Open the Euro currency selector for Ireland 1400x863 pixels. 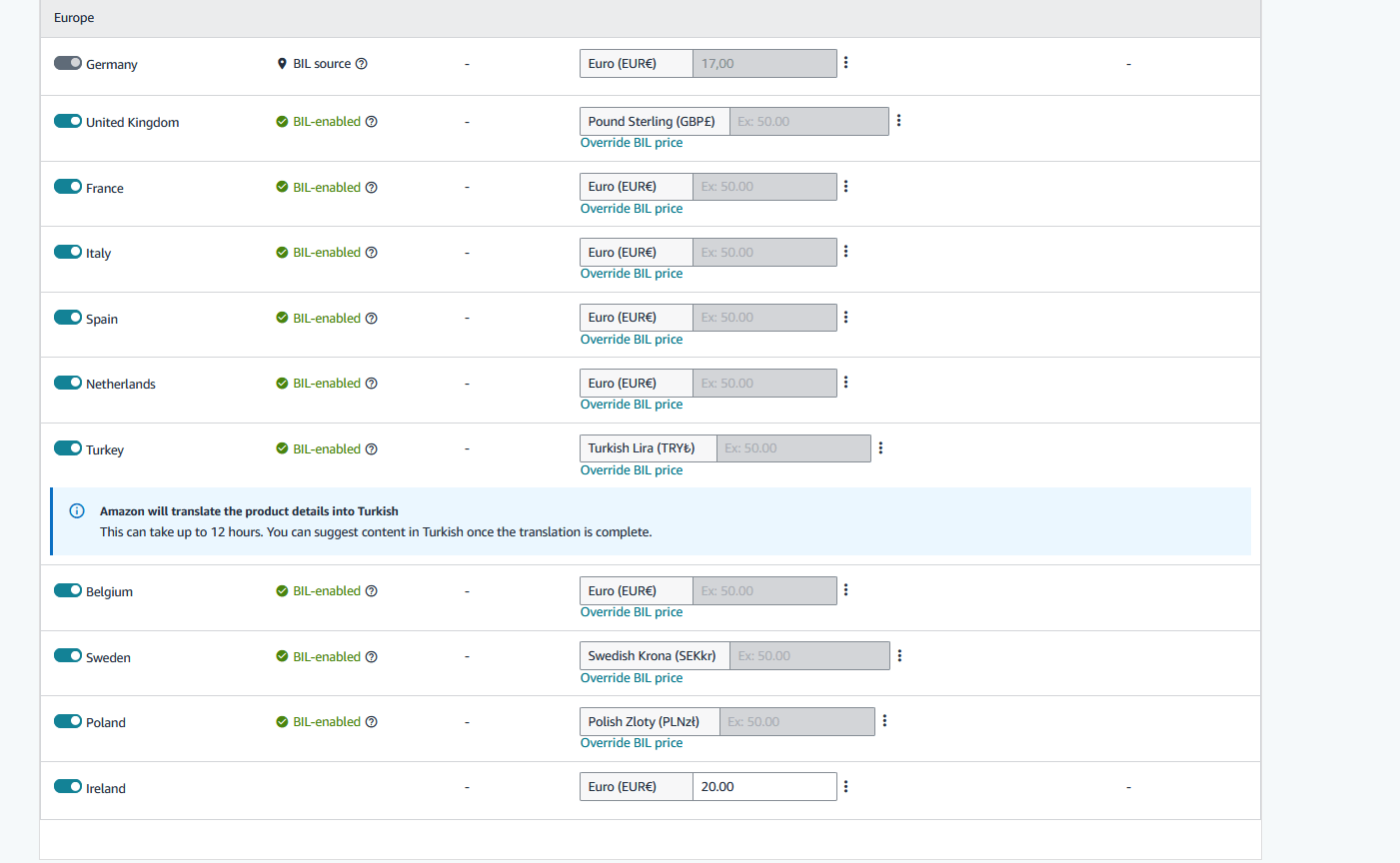[637, 787]
